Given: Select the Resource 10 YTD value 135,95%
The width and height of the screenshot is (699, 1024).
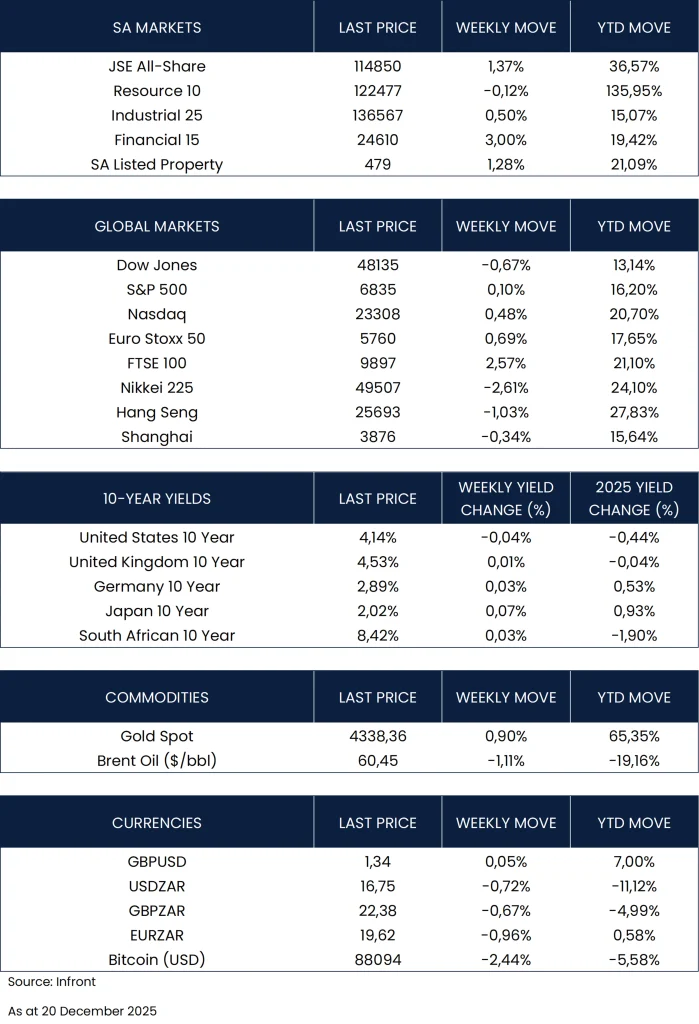Looking at the screenshot, I should click(634, 91).
